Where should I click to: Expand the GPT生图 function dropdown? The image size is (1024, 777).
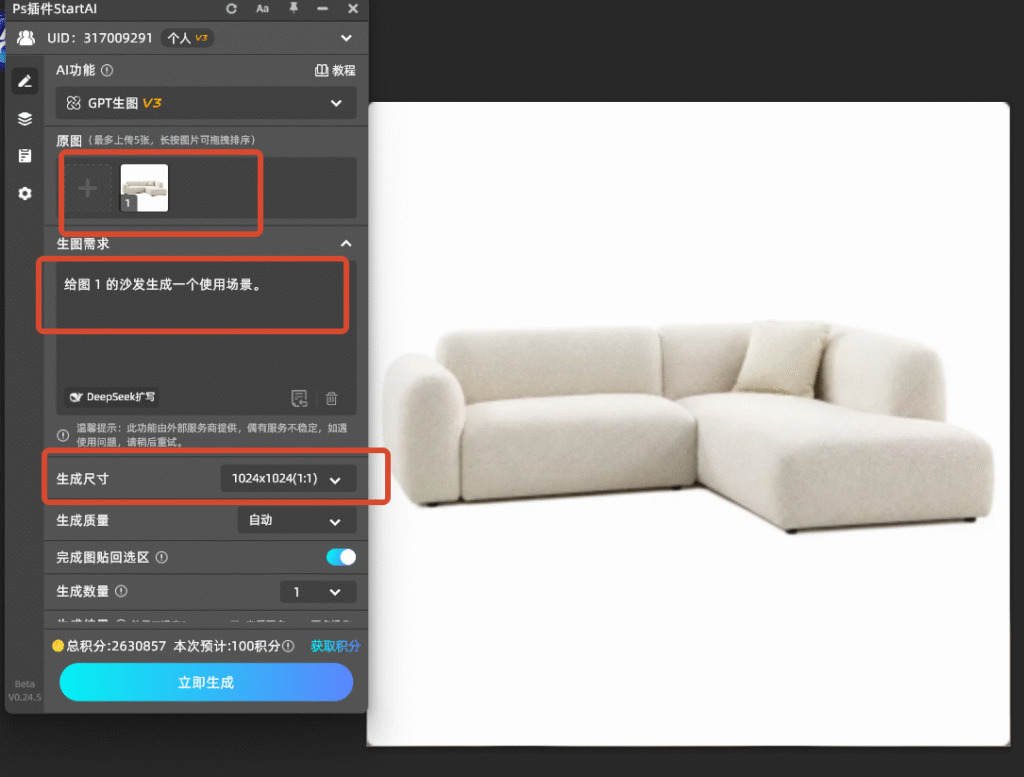point(206,103)
